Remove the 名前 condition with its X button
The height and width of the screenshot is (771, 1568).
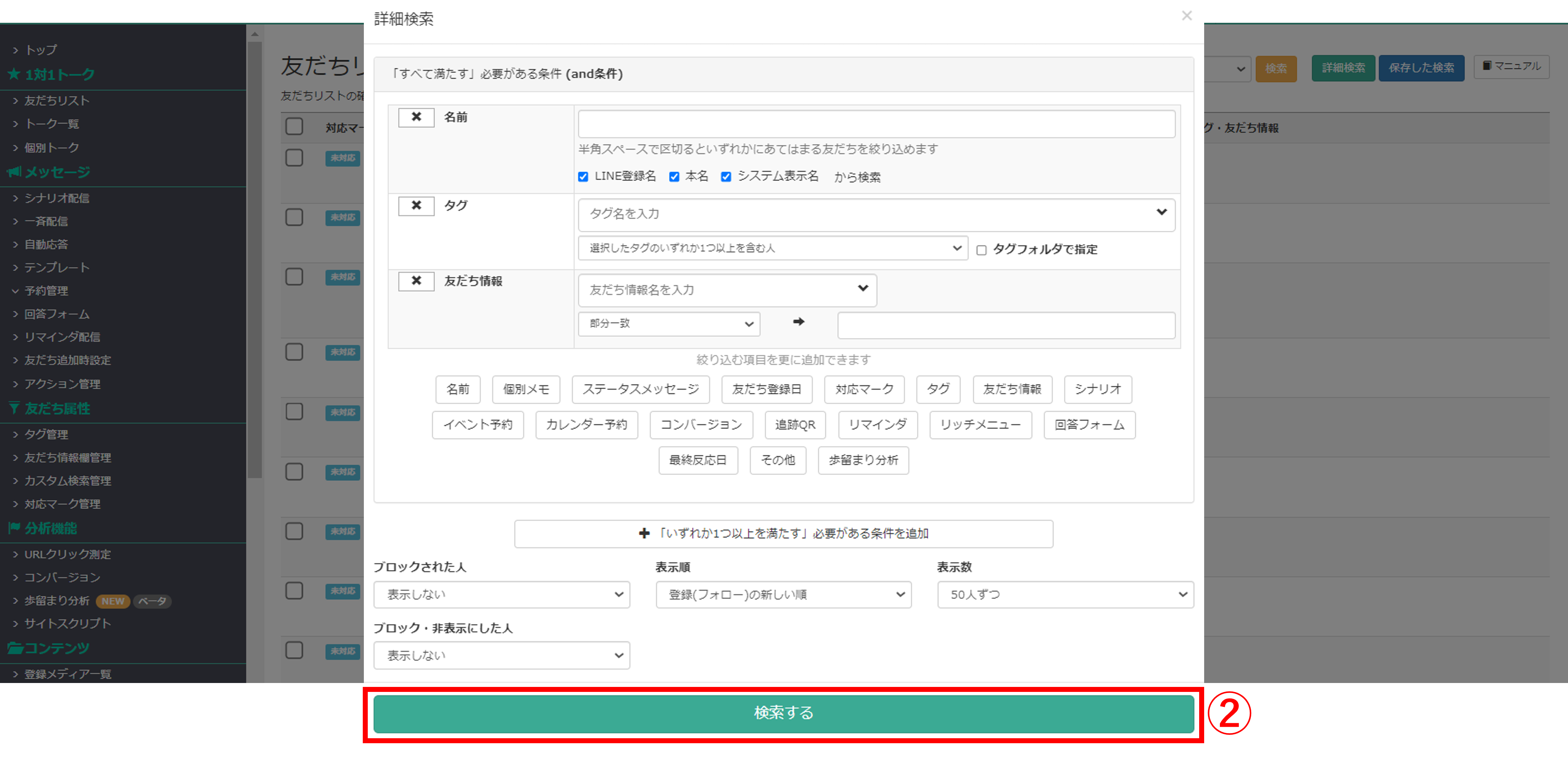(416, 117)
